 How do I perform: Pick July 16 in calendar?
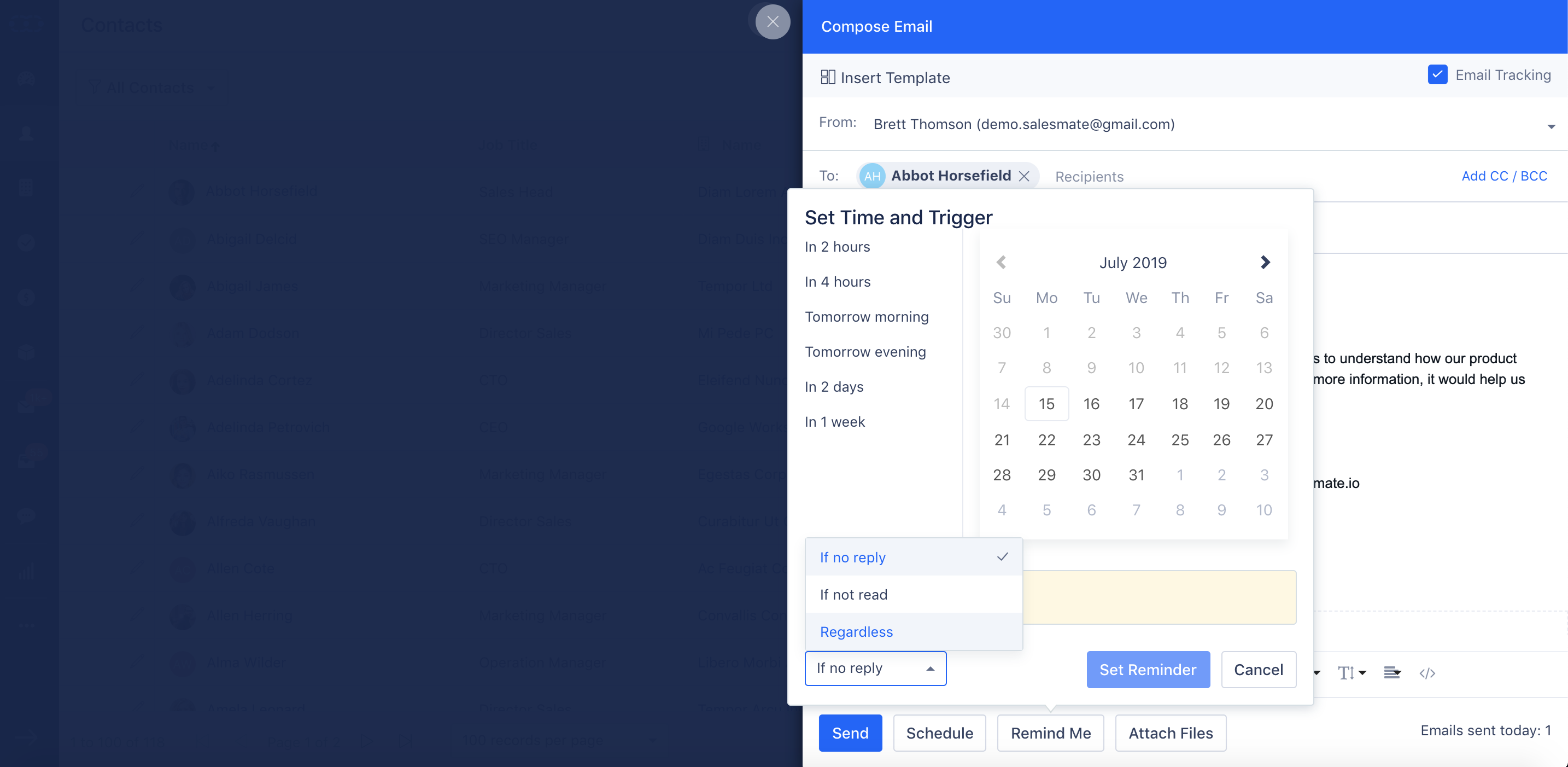click(x=1091, y=403)
